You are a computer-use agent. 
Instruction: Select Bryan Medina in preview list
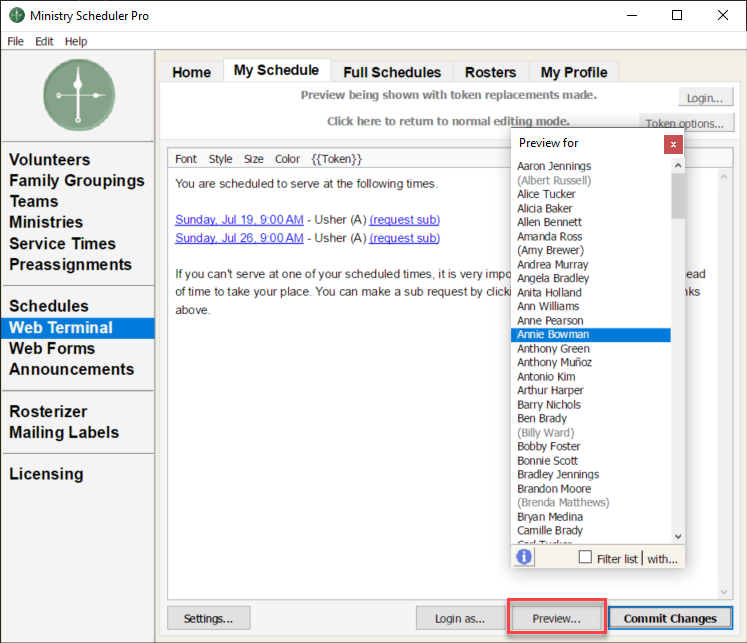coord(550,517)
